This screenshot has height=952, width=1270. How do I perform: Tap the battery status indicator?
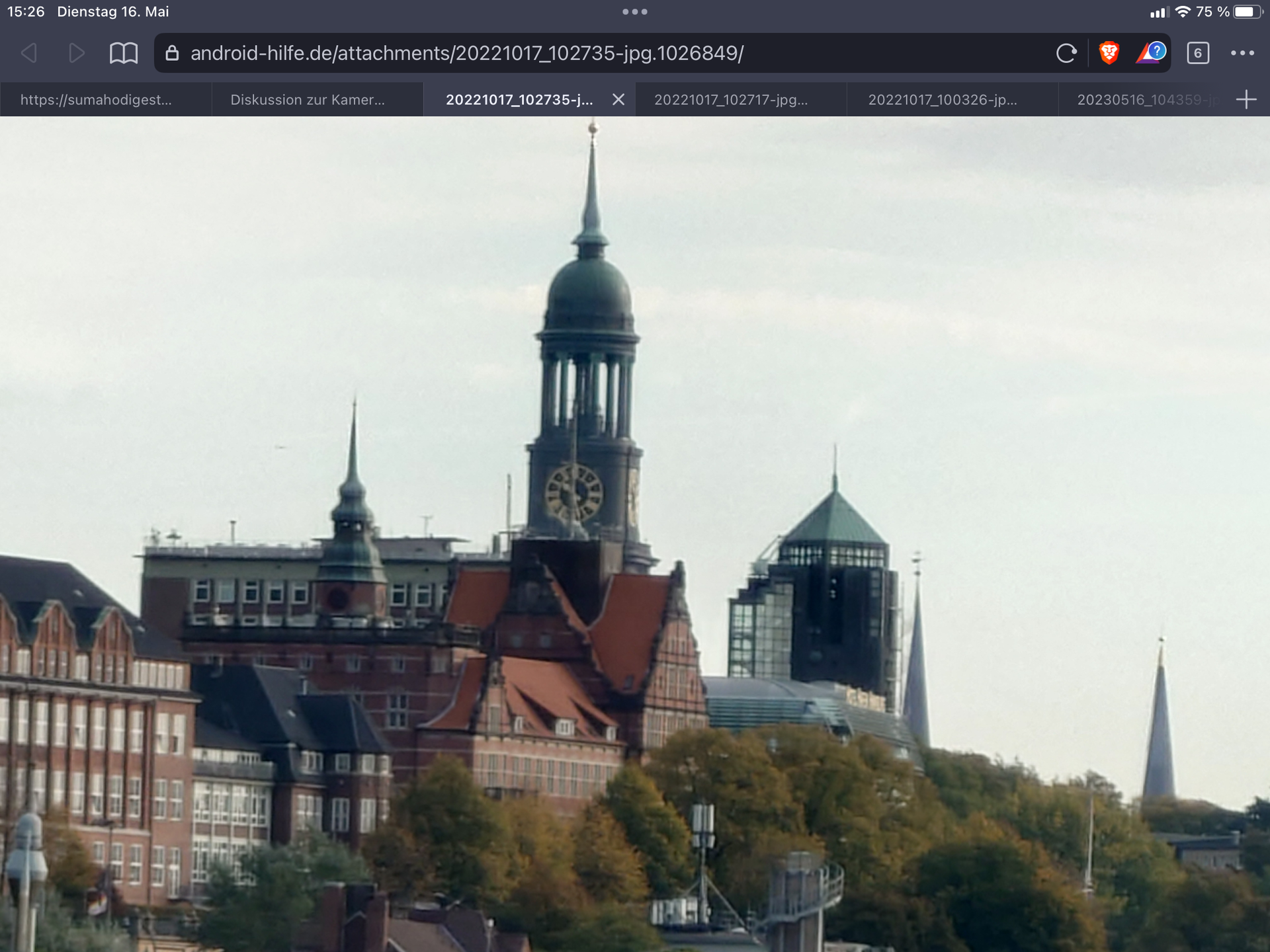coord(1248,12)
